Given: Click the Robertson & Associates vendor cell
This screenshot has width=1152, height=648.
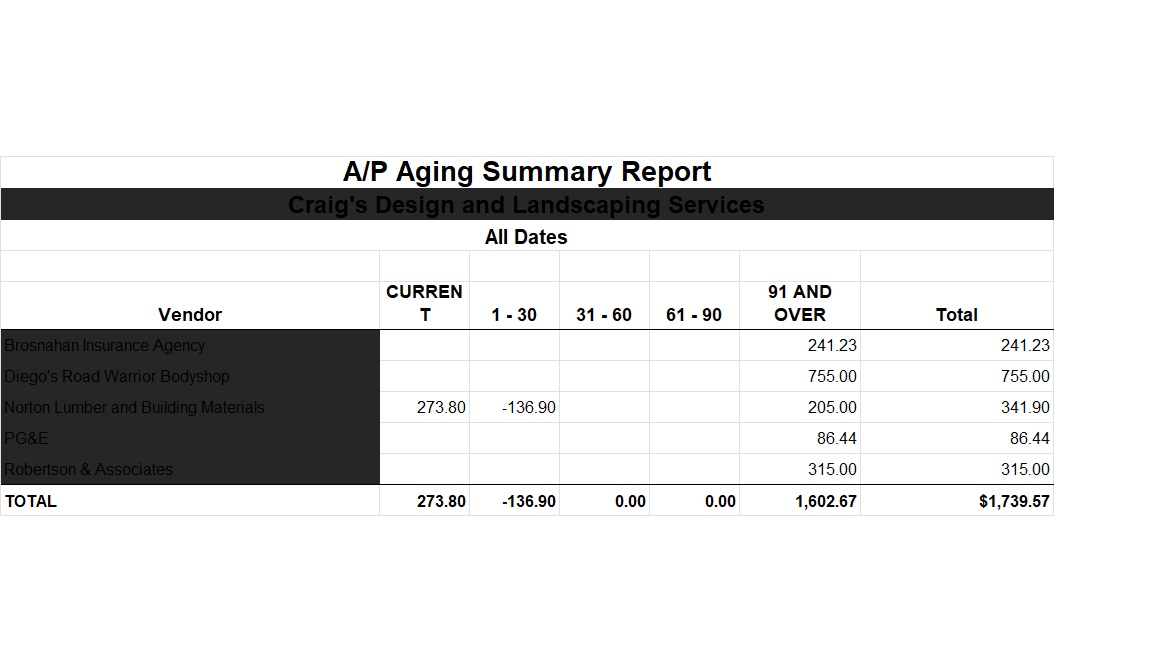Looking at the screenshot, I should click(89, 469).
